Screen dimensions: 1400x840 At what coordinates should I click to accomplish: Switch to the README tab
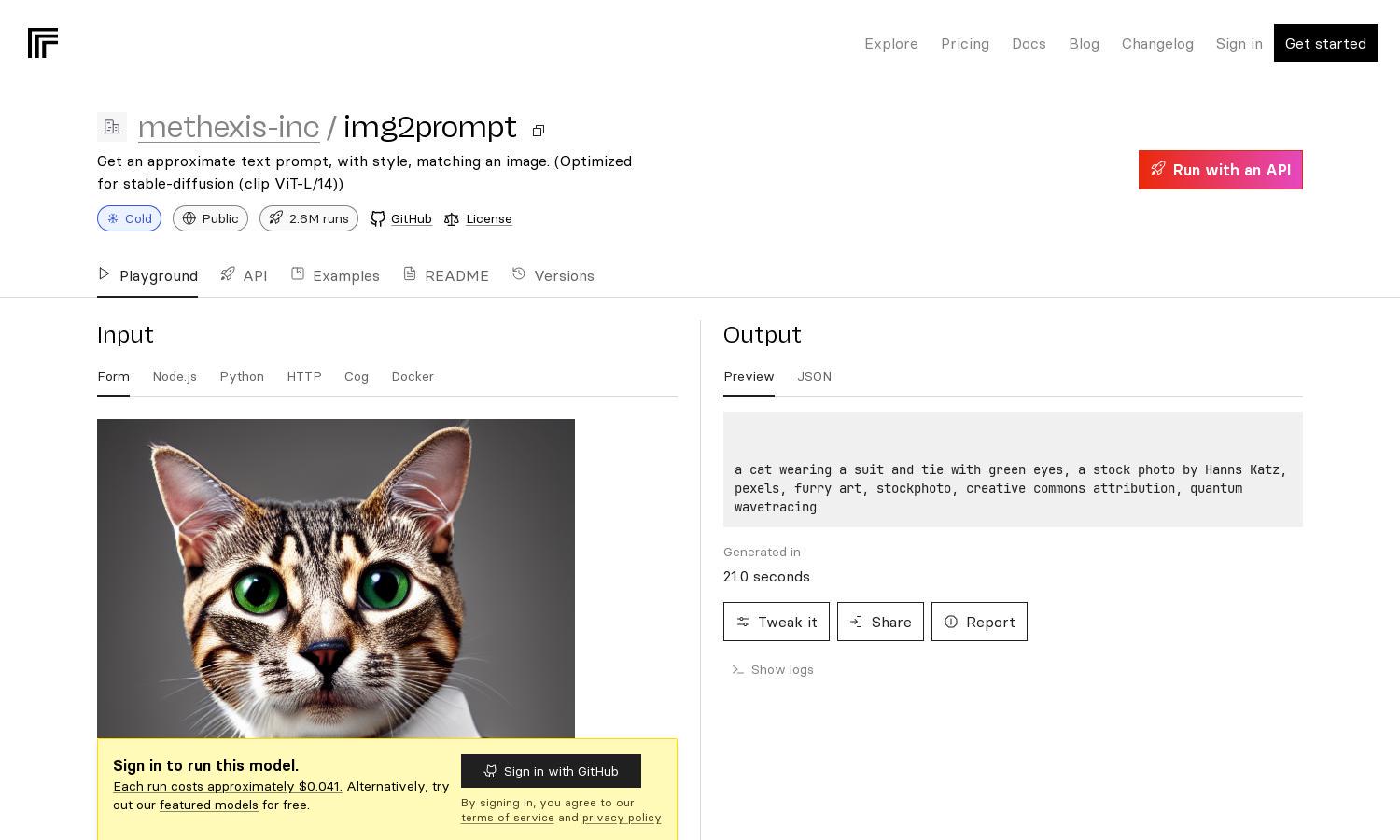[x=446, y=275]
